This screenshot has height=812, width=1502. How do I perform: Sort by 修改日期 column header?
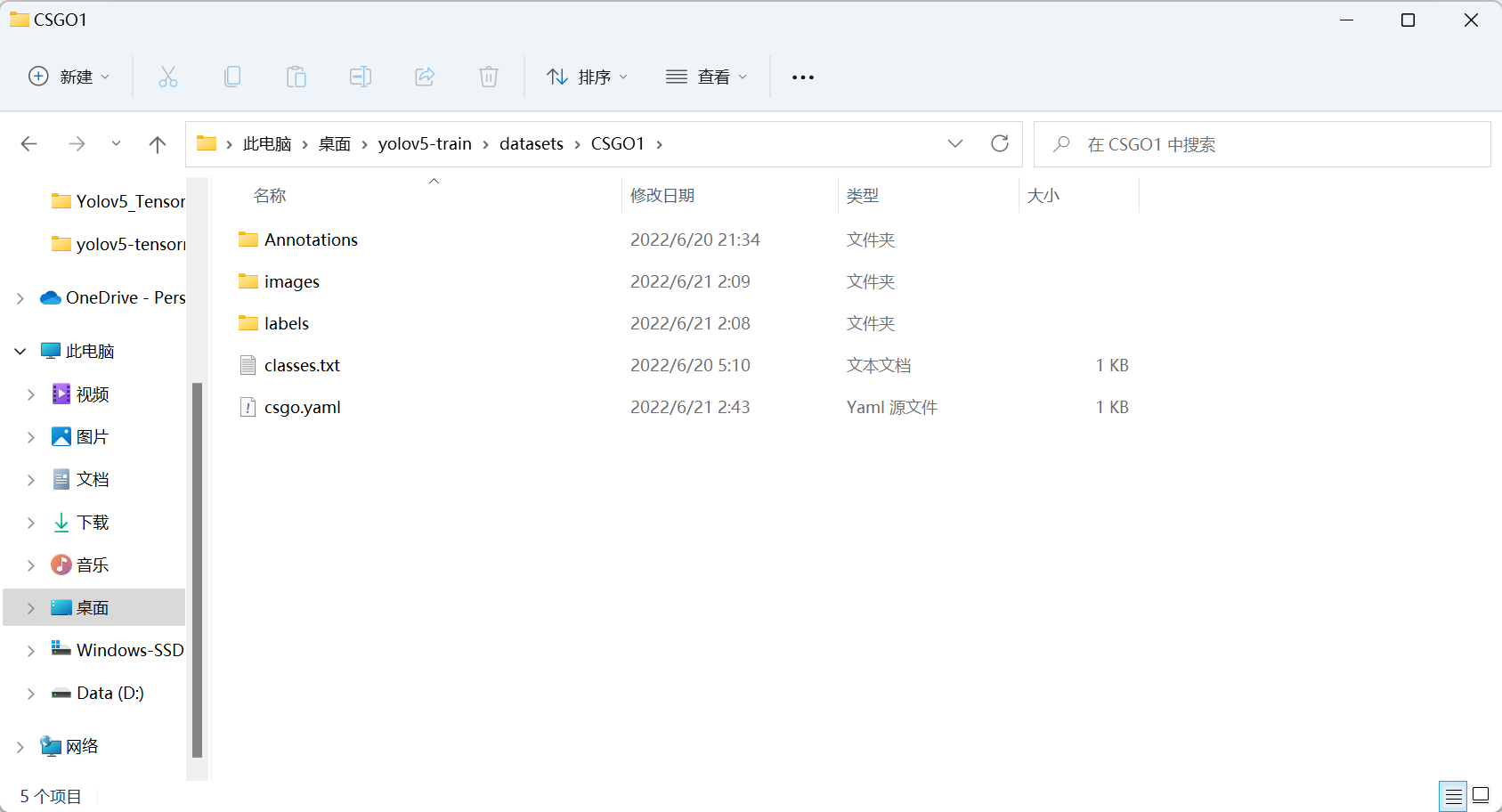(662, 196)
